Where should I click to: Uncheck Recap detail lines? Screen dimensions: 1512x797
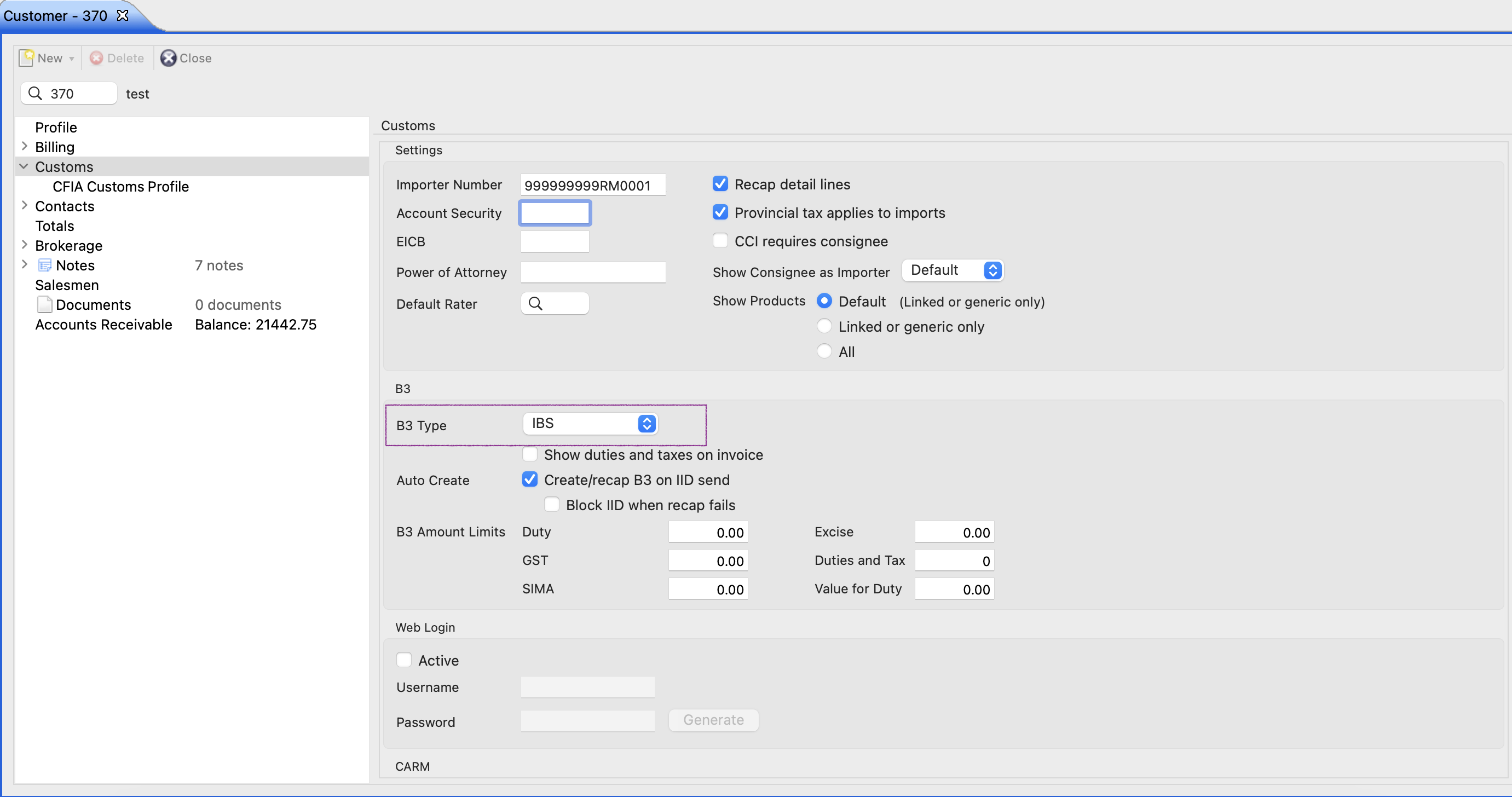pyautogui.click(x=720, y=184)
